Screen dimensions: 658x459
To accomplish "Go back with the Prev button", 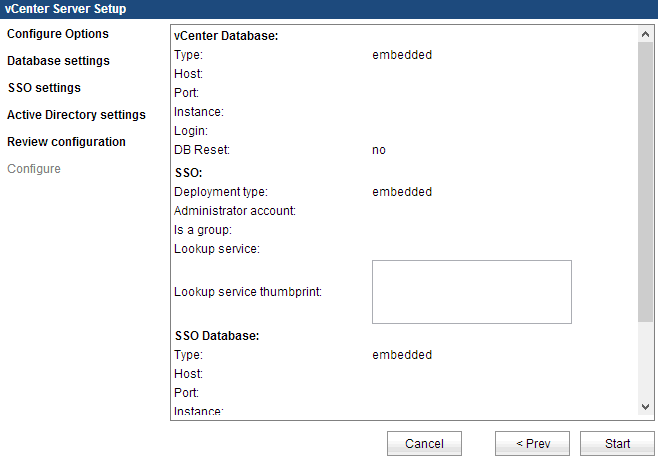I will pyautogui.click(x=533, y=443).
